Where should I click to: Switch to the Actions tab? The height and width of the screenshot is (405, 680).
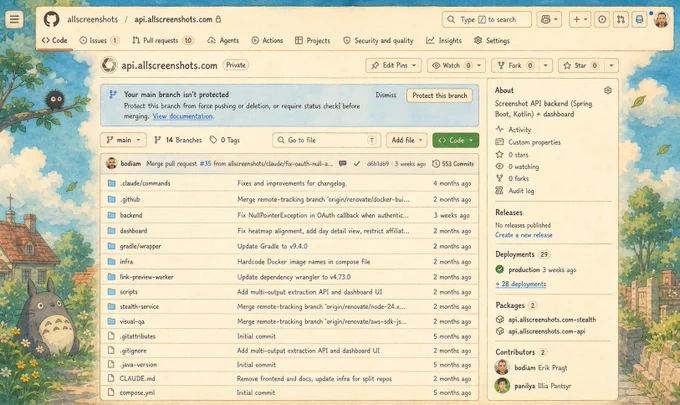pos(267,40)
